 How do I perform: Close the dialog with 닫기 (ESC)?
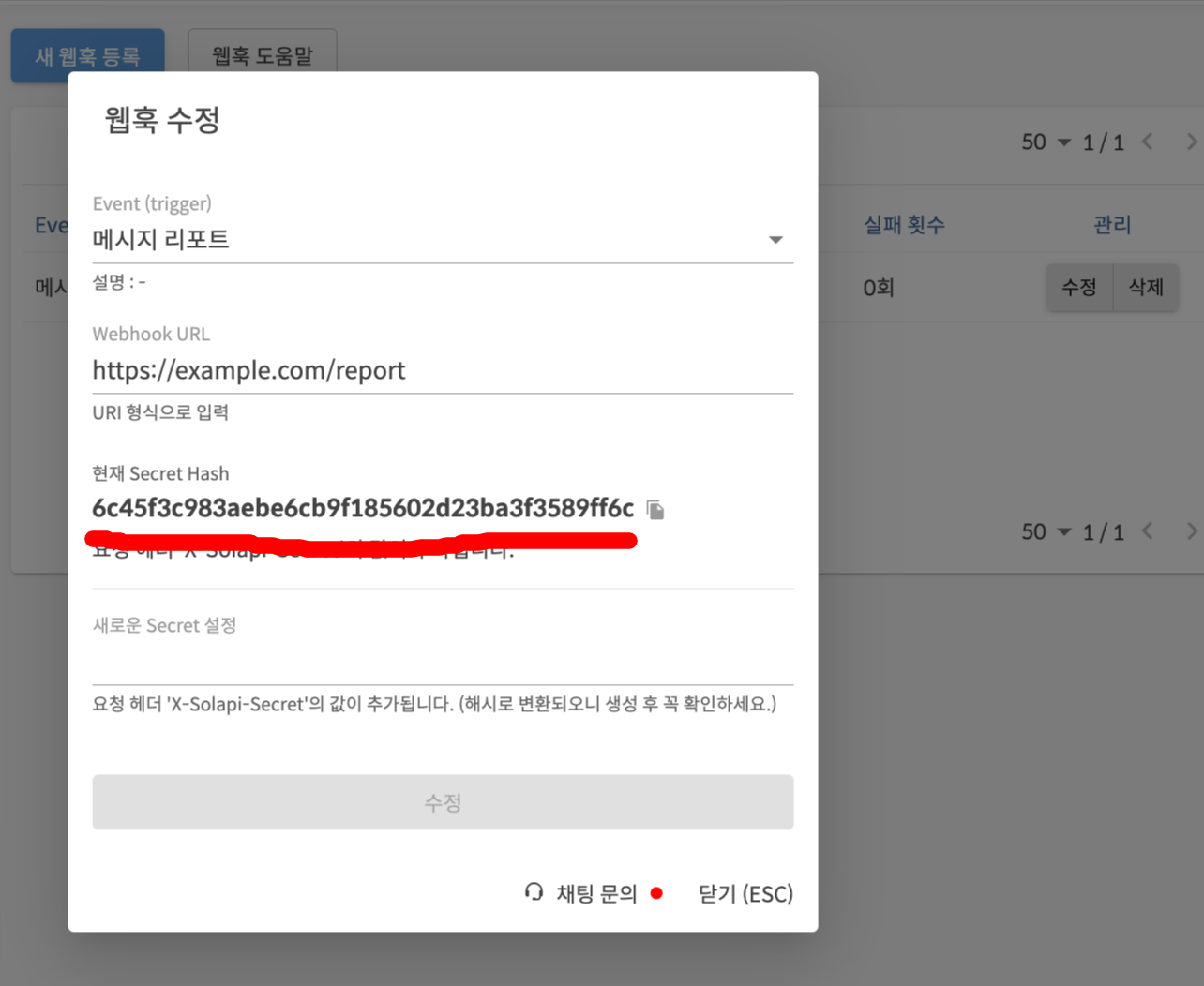745,894
